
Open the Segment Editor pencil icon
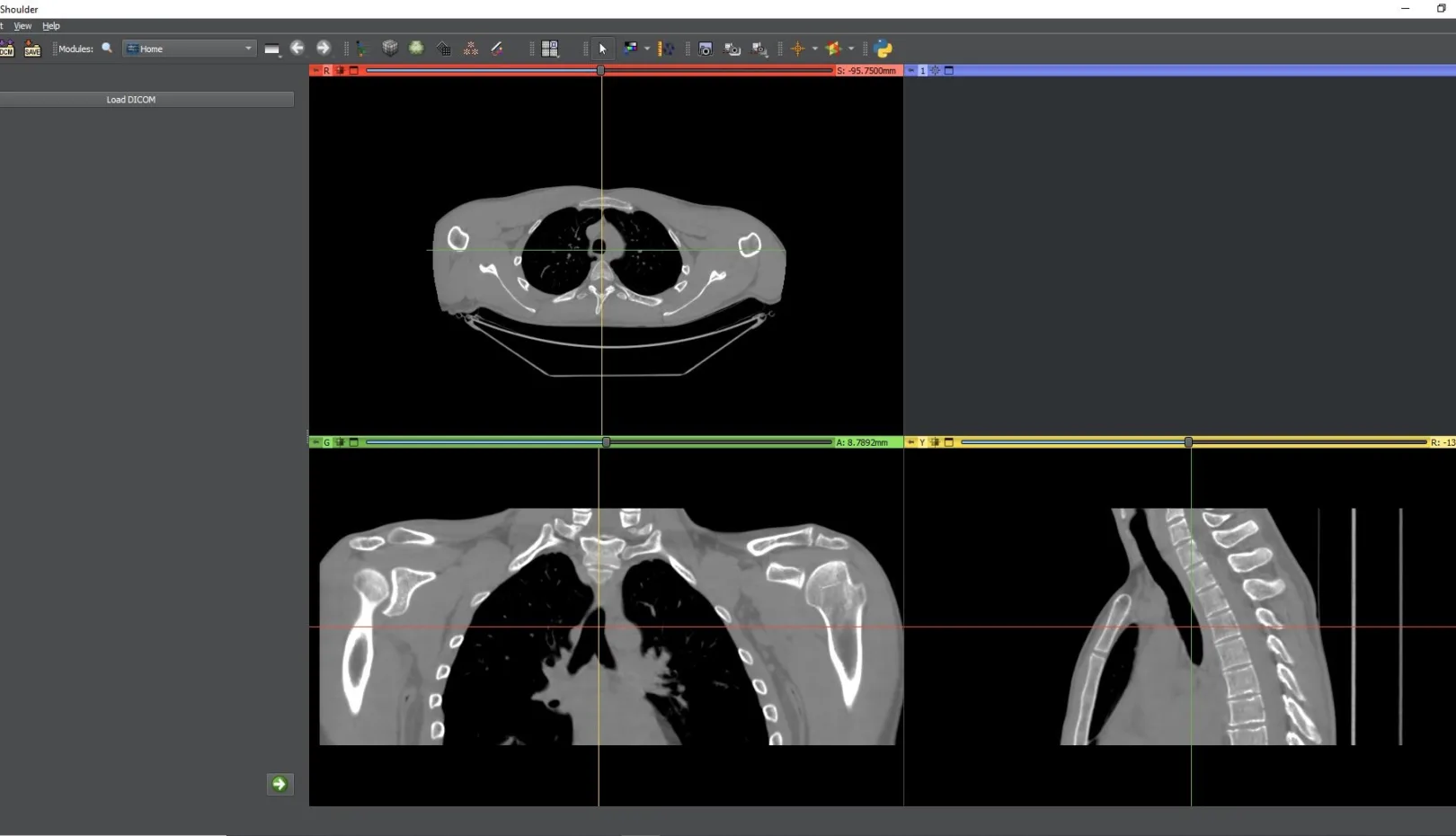click(497, 49)
